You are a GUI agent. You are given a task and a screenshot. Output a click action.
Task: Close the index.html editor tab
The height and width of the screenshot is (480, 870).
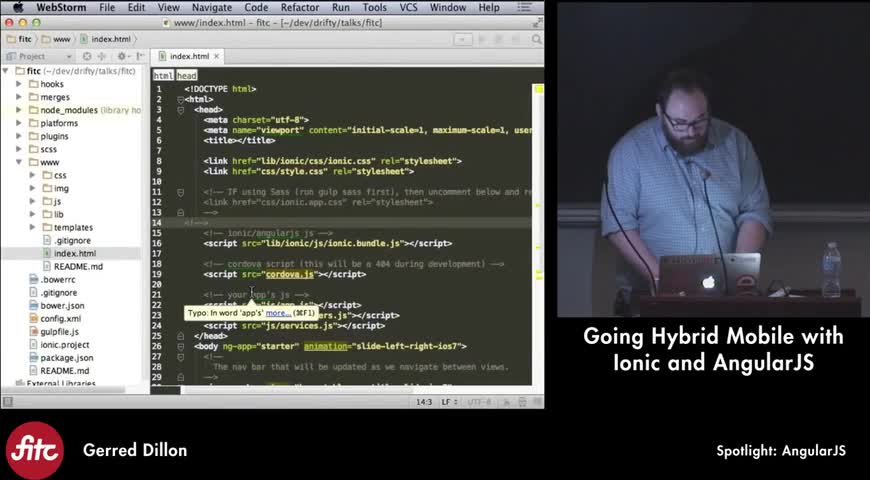click(217, 56)
